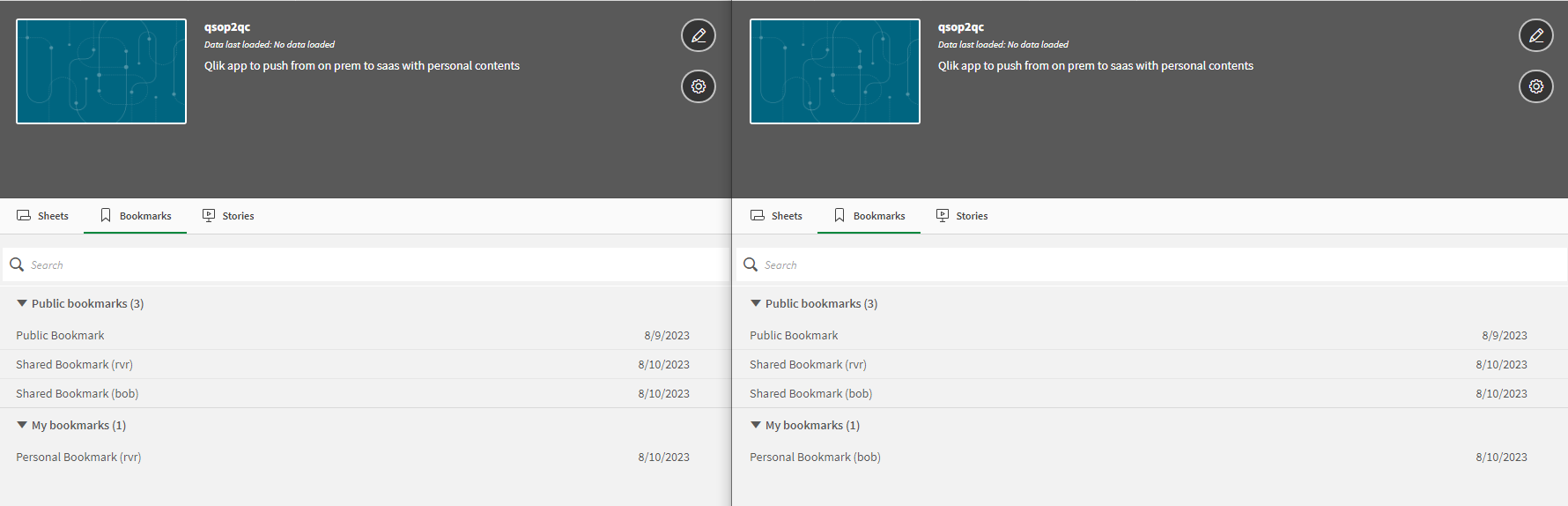Open Personal Bookmark (rvr) in left panel
Screen dimensions: 1568x506
pos(352,457)
